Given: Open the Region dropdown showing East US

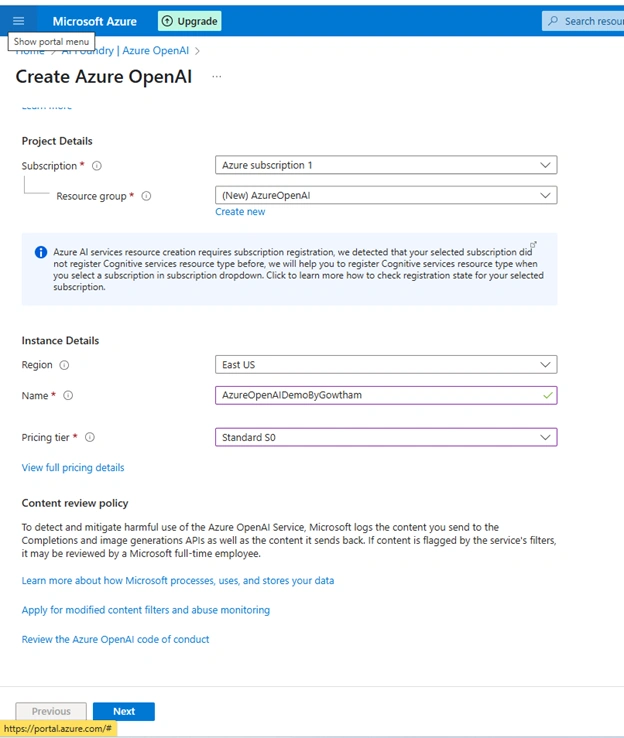Looking at the screenshot, I should coord(386,365).
